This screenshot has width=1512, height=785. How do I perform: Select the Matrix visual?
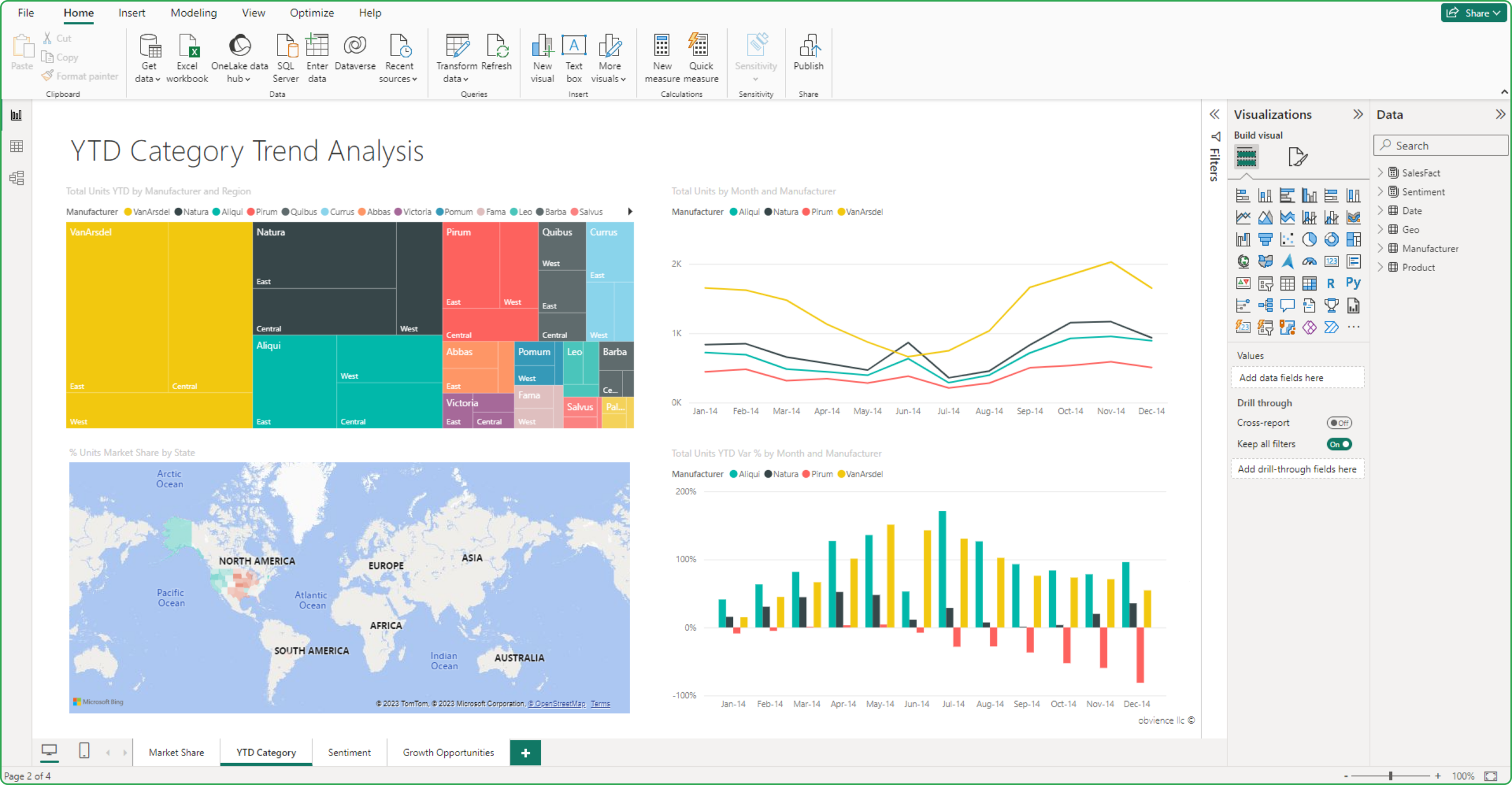point(1309,283)
